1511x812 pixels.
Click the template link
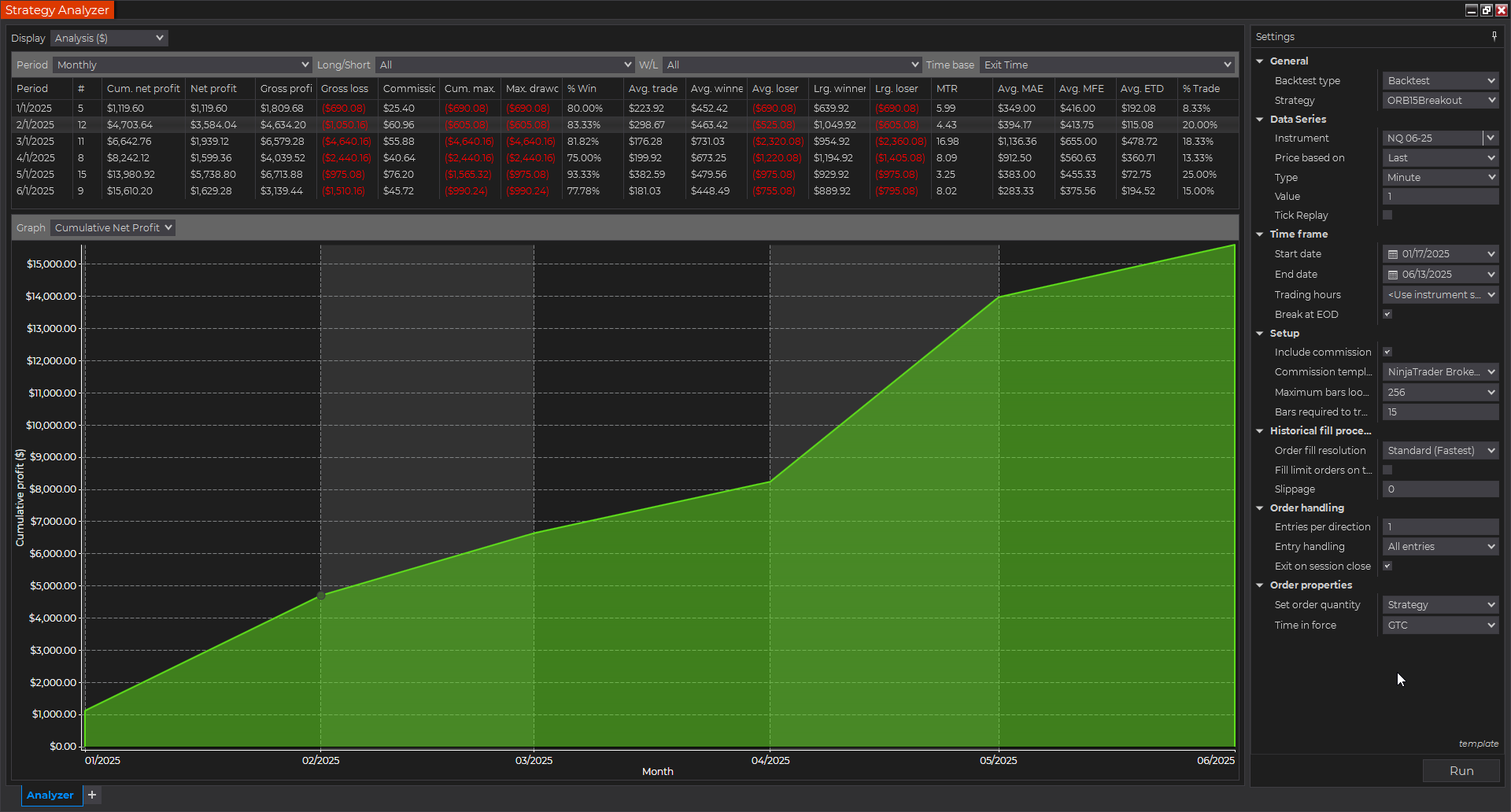pyautogui.click(x=1478, y=744)
